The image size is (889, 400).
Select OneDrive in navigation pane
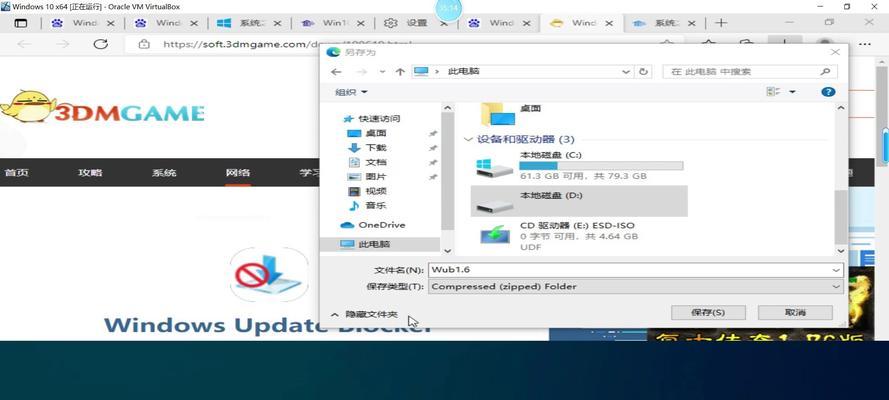coord(372,225)
